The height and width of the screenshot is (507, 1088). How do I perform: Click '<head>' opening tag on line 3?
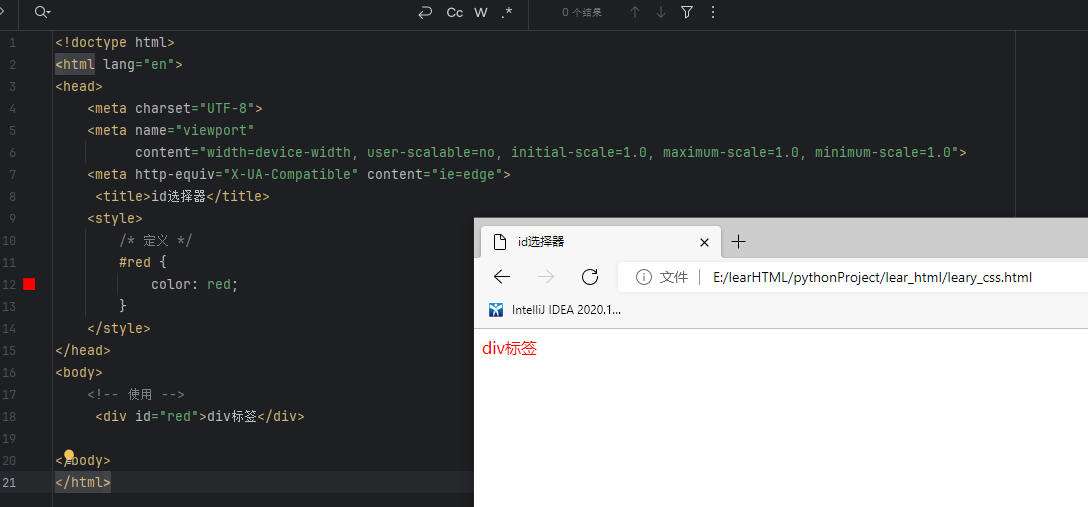tap(79, 87)
